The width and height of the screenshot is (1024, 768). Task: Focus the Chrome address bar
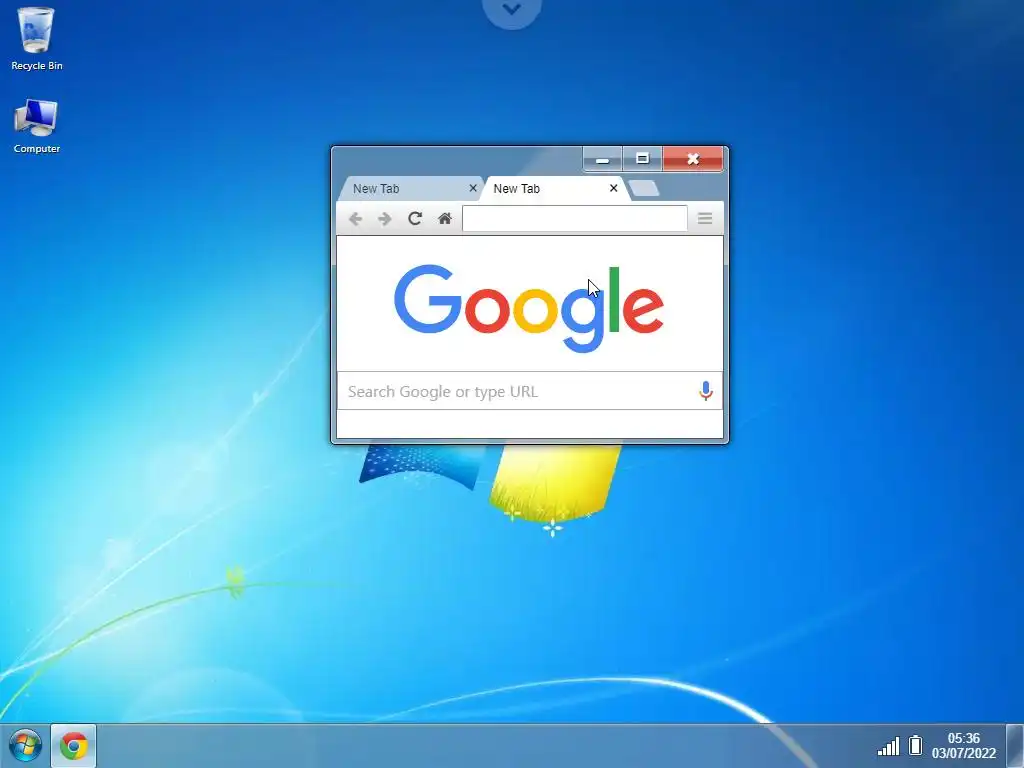(x=575, y=219)
